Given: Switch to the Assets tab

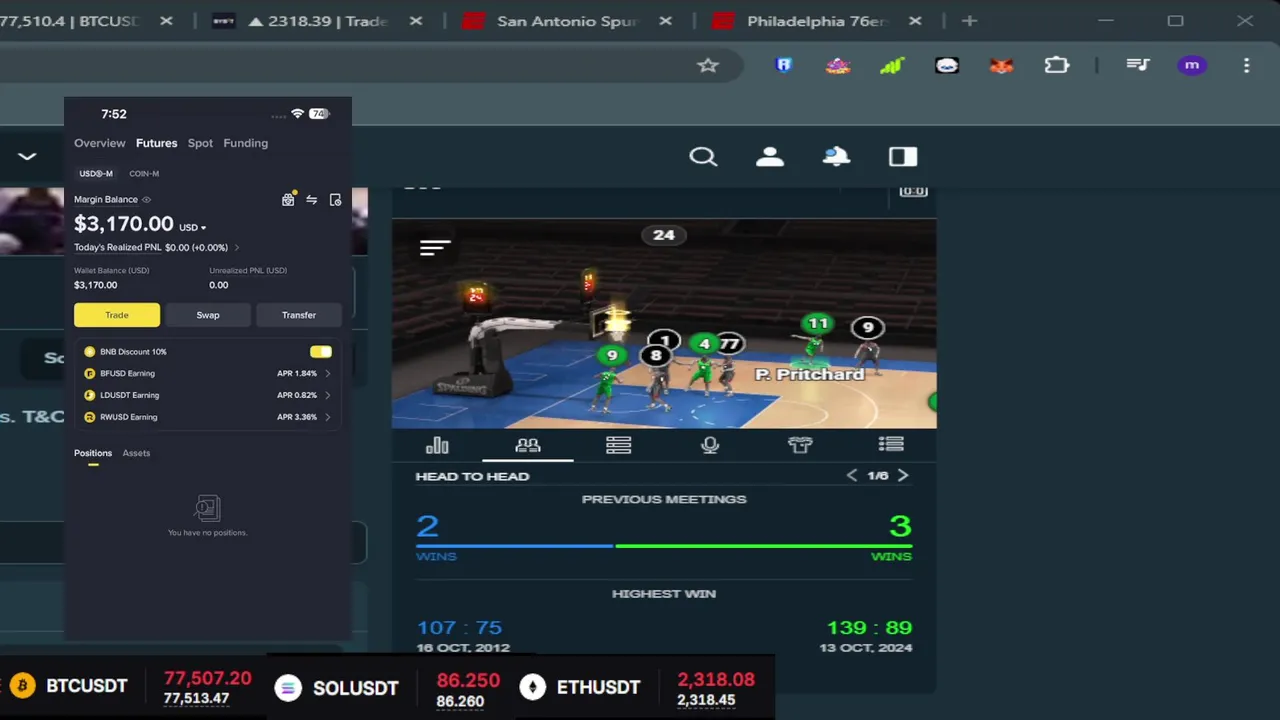Looking at the screenshot, I should tap(136, 453).
